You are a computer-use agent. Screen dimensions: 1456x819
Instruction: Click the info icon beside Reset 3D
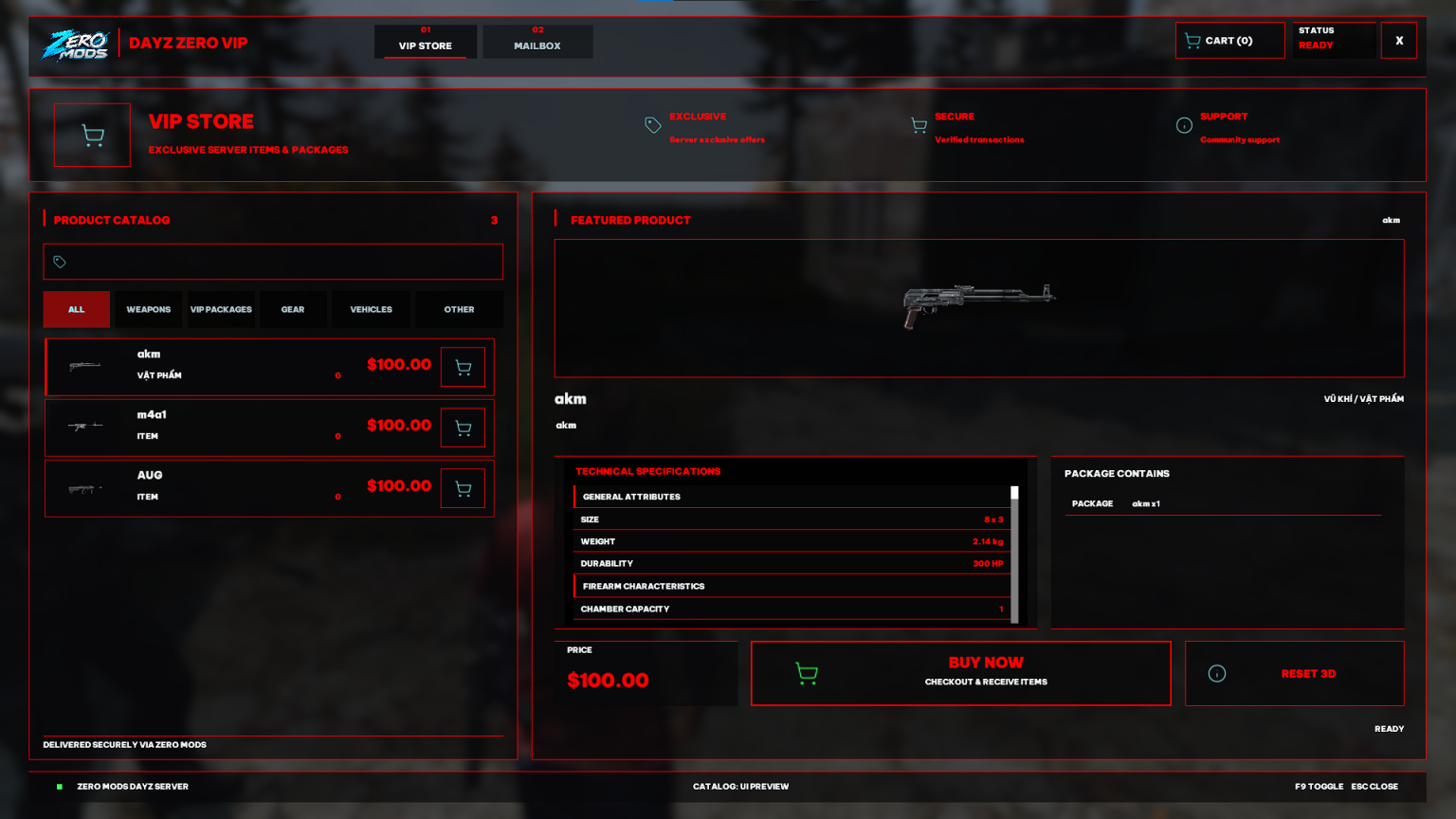click(1217, 674)
